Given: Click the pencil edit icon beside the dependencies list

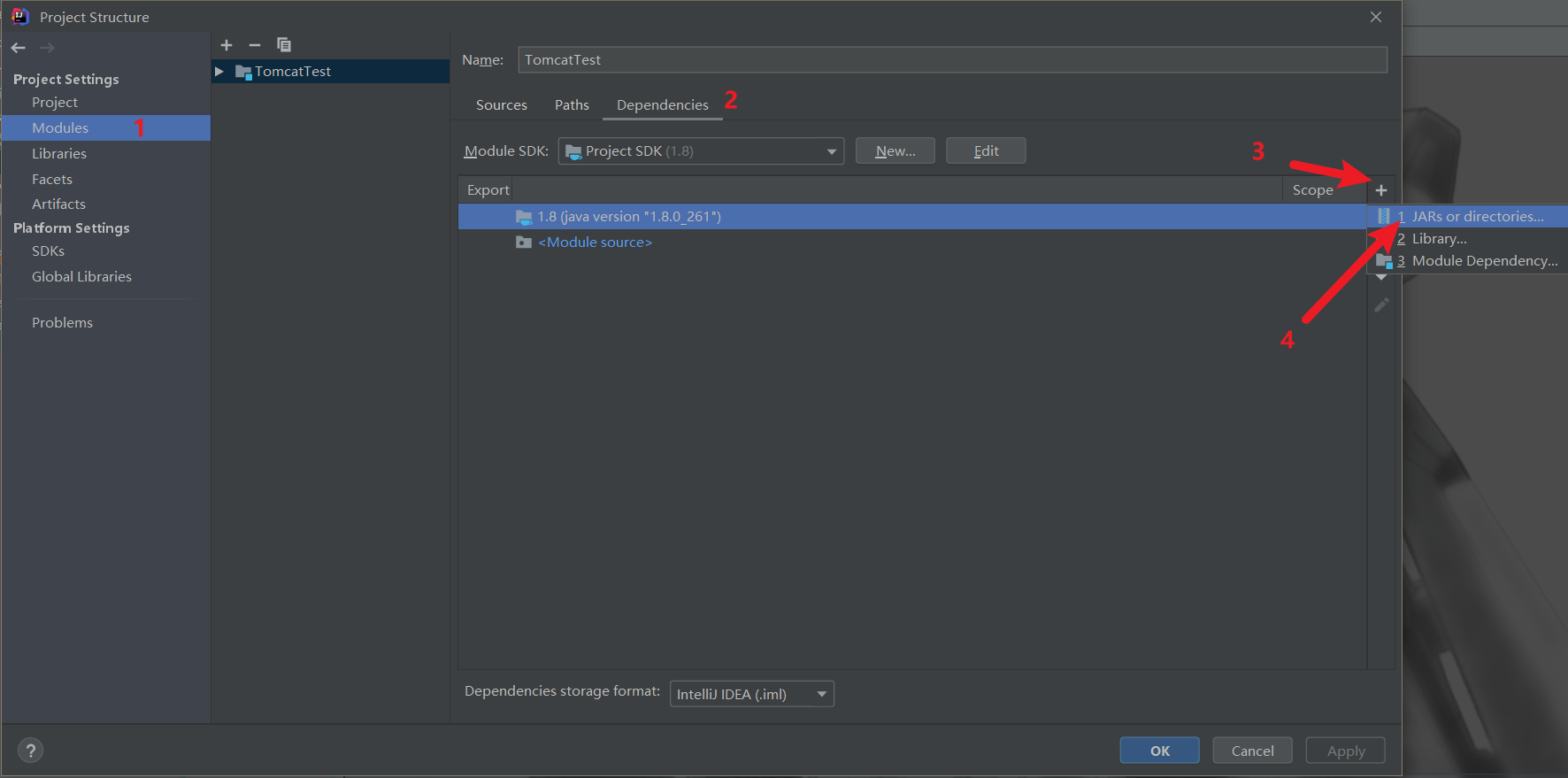Looking at the screenshot, I should tap(1381, 305).
